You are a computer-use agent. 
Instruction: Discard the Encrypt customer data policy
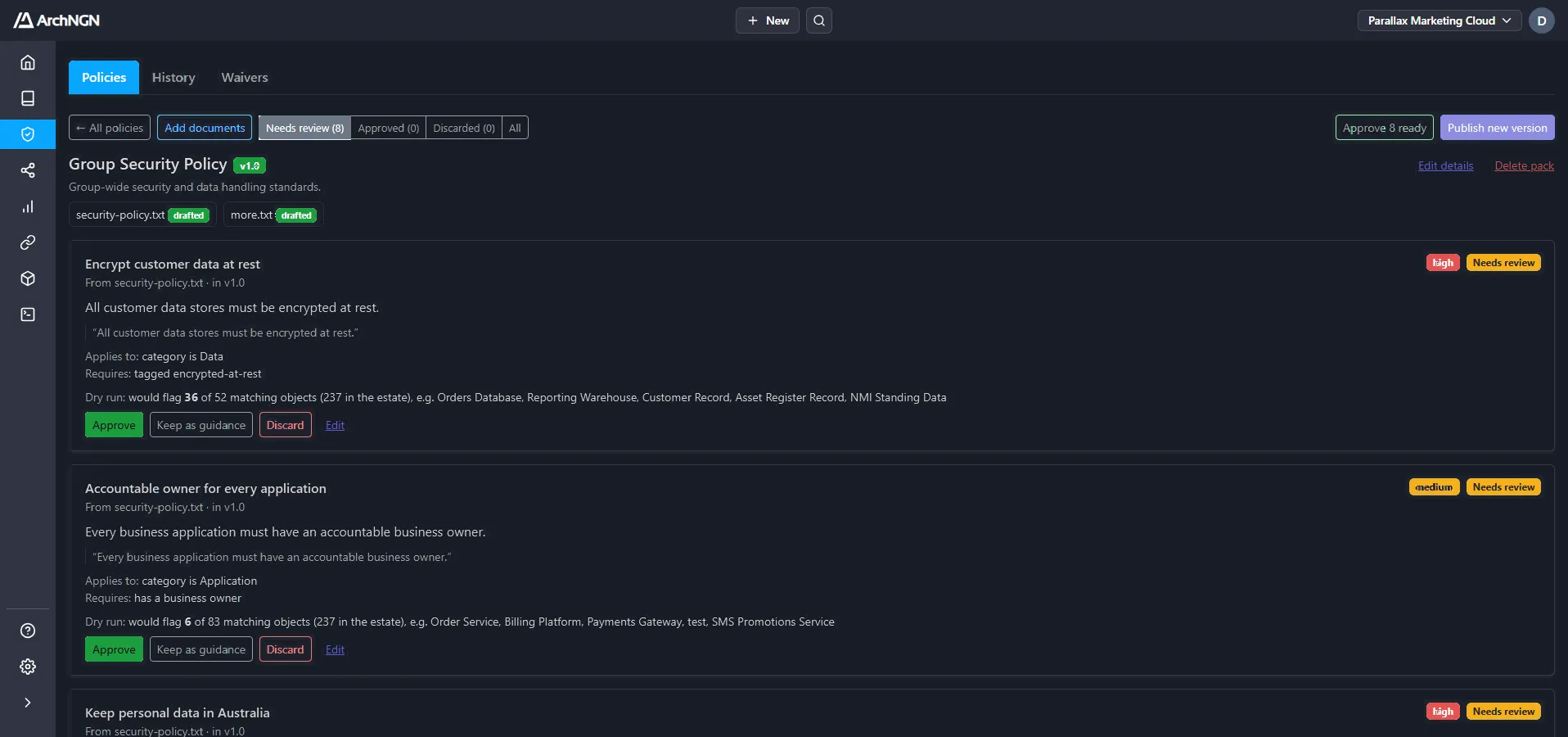tap(286, 425)
